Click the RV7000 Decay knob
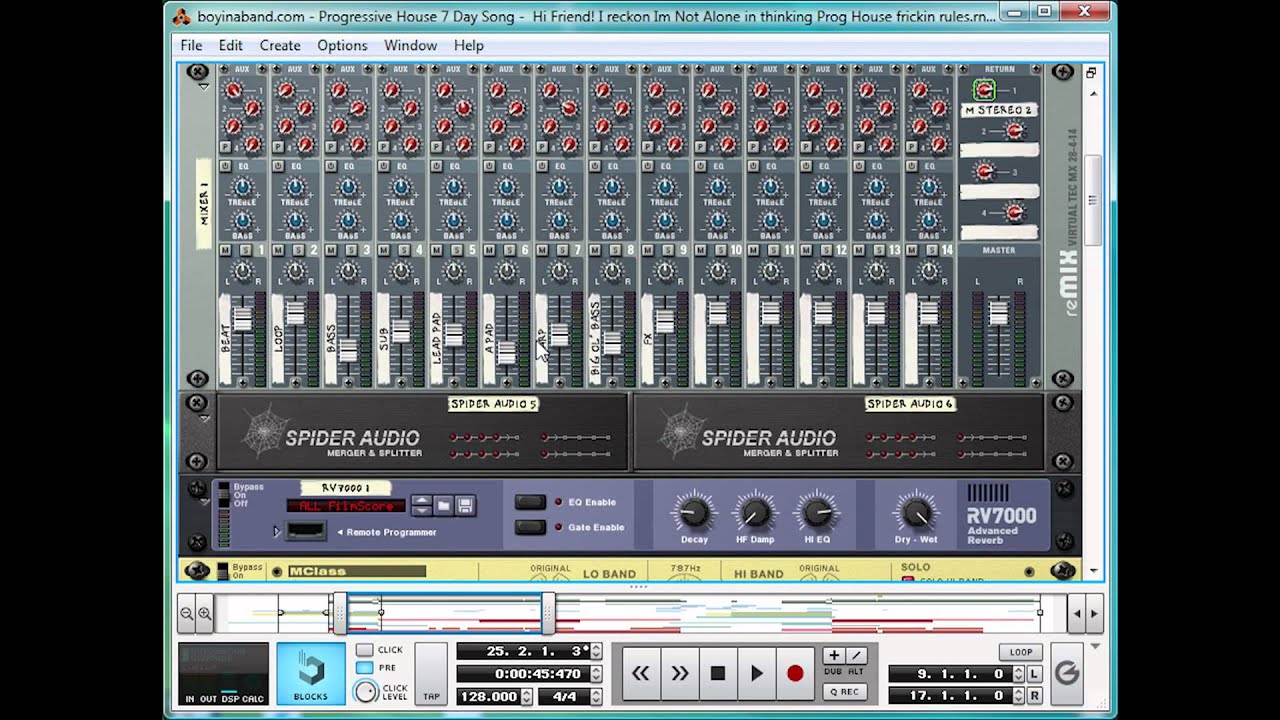Image resolution: width=1280 pixels, height=720 pixels. (x=694, y=513)
